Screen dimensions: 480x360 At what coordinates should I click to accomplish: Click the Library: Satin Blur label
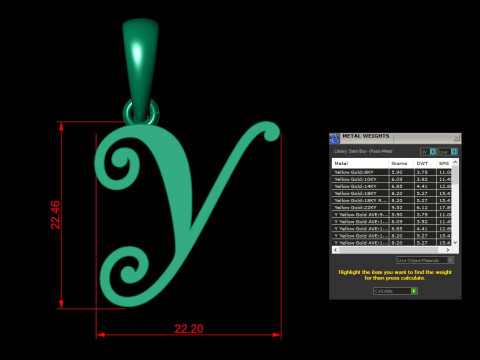click(x=363, y=151)
